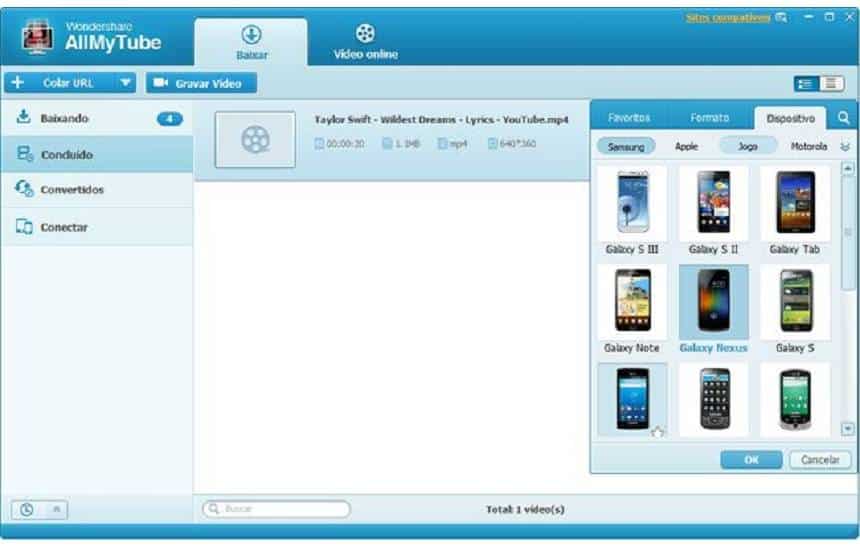Image resolution: width=860 pixels, height=547 pixels.
Task: Select the Conectar device icon
Action: 25,228
